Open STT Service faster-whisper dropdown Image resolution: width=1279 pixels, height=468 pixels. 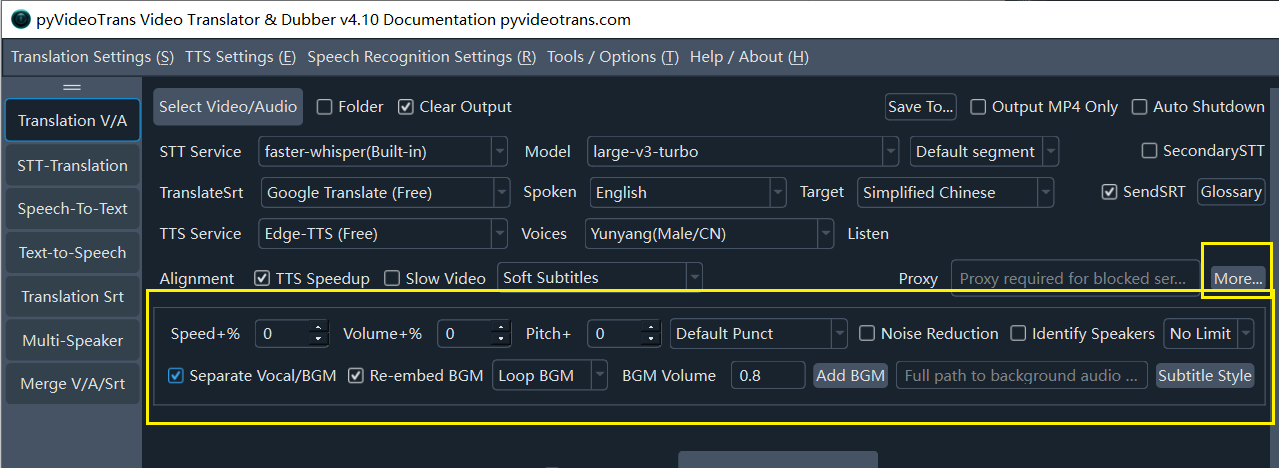point(382,152)
